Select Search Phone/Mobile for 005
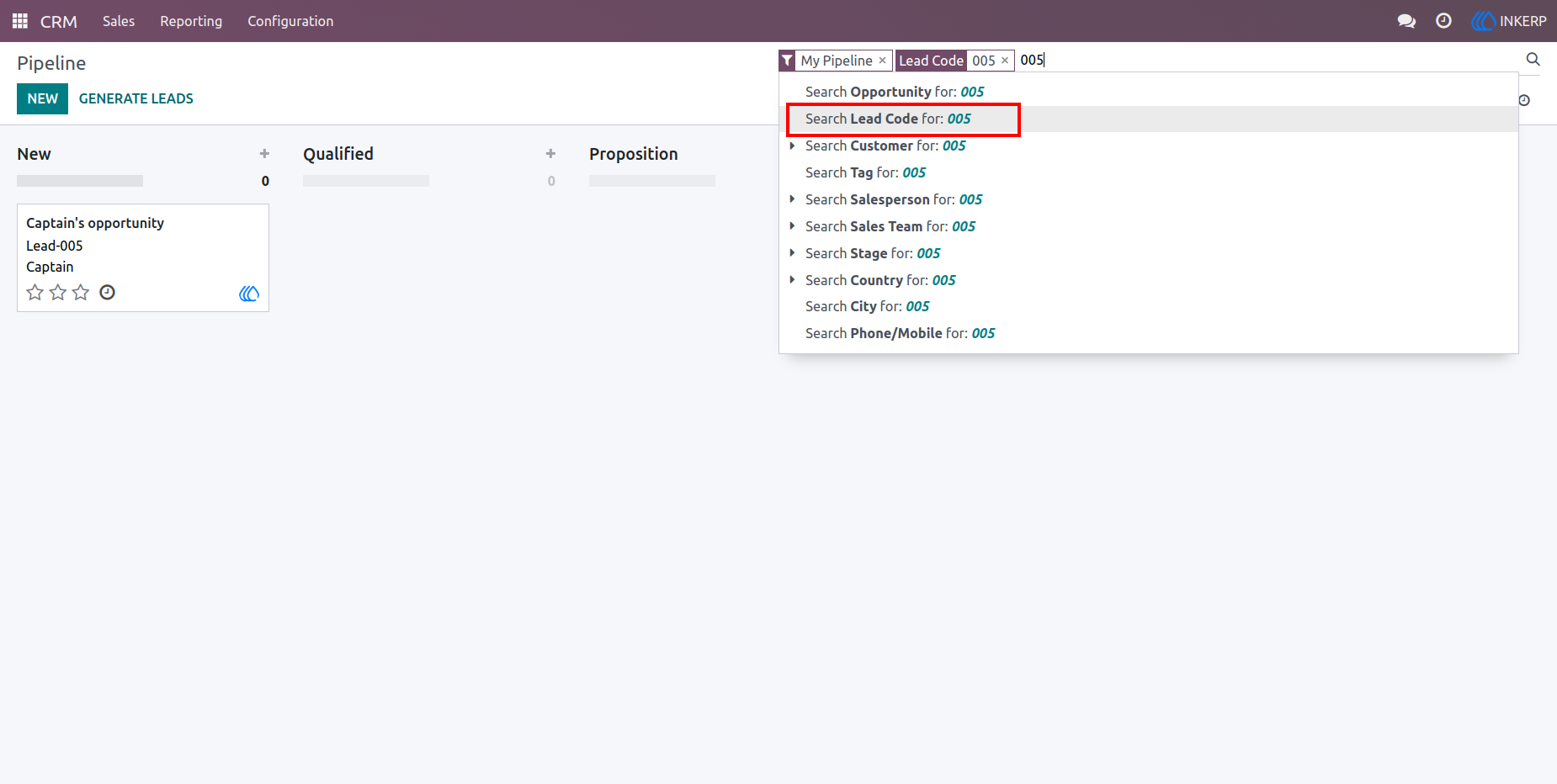This screenshot has width=1557, height=784. (x=1148, y=333)
